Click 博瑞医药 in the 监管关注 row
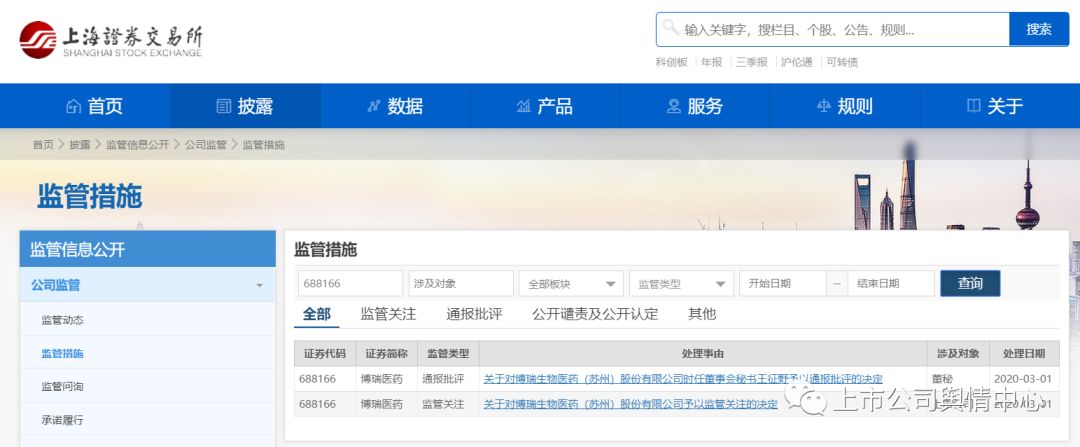 click(382, 404)
